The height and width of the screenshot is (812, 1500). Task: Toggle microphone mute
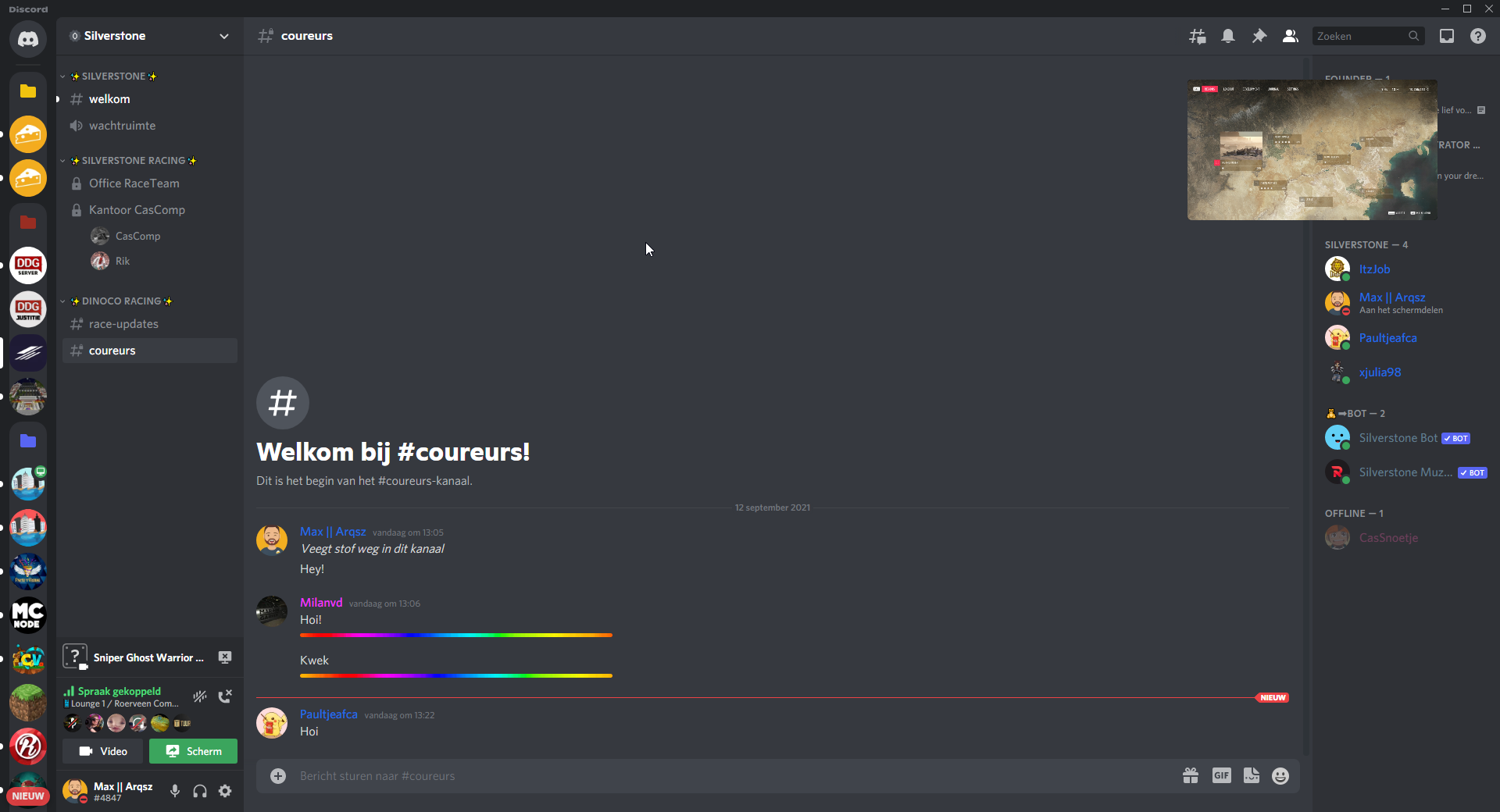(x=175, y=791)
